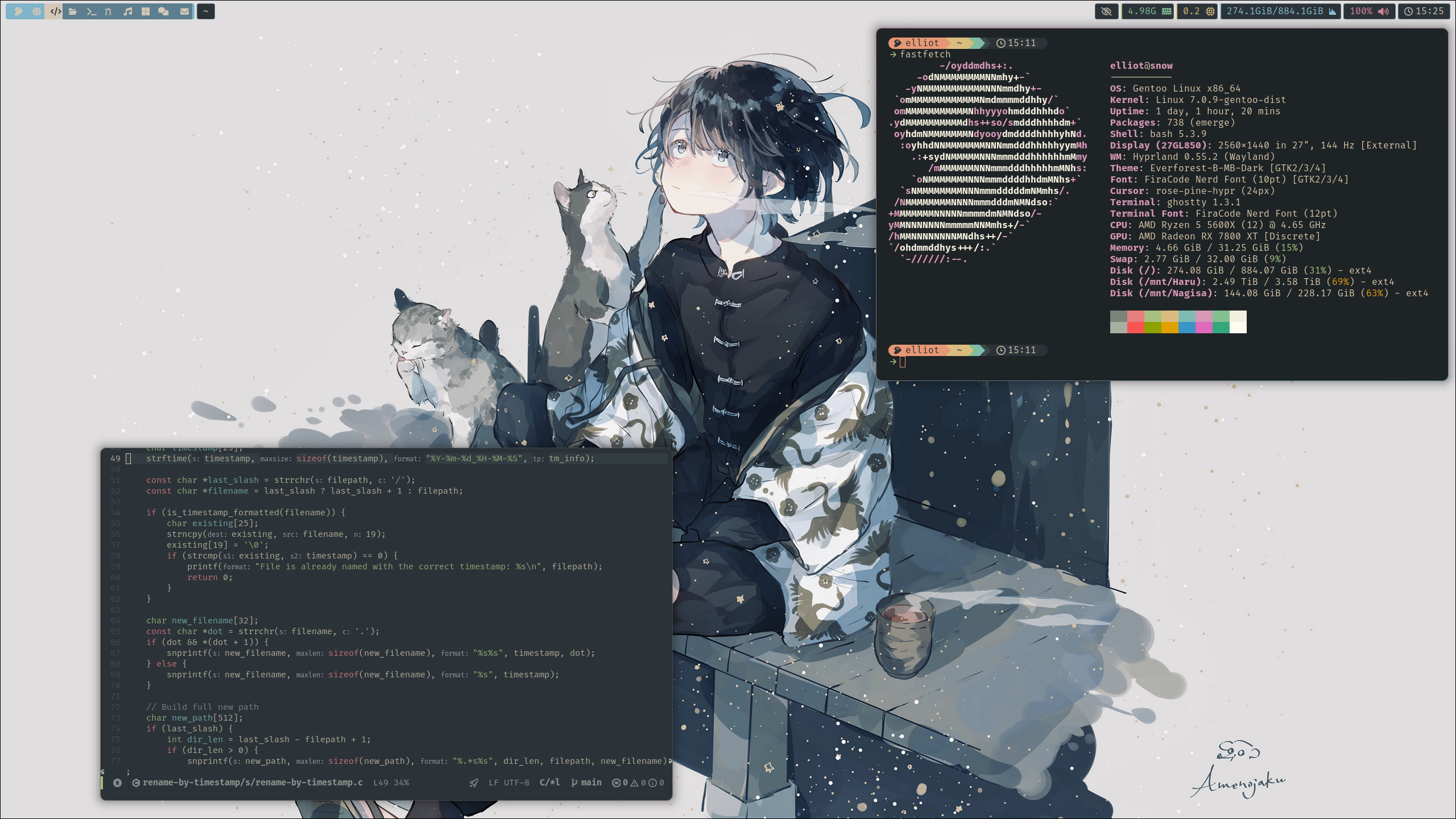
Task: Open the Gentoo logo workspace in top bar
Action: pos(18,11)
